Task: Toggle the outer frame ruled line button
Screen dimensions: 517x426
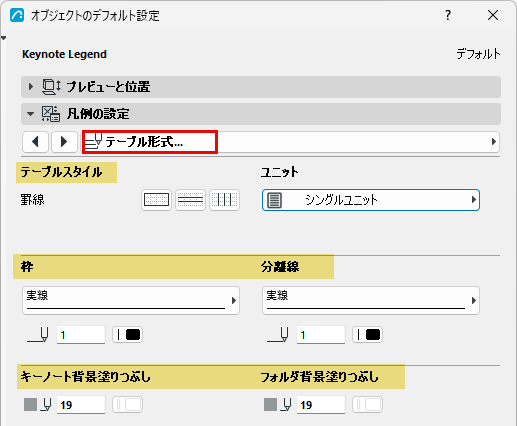Action: [156, 200]
